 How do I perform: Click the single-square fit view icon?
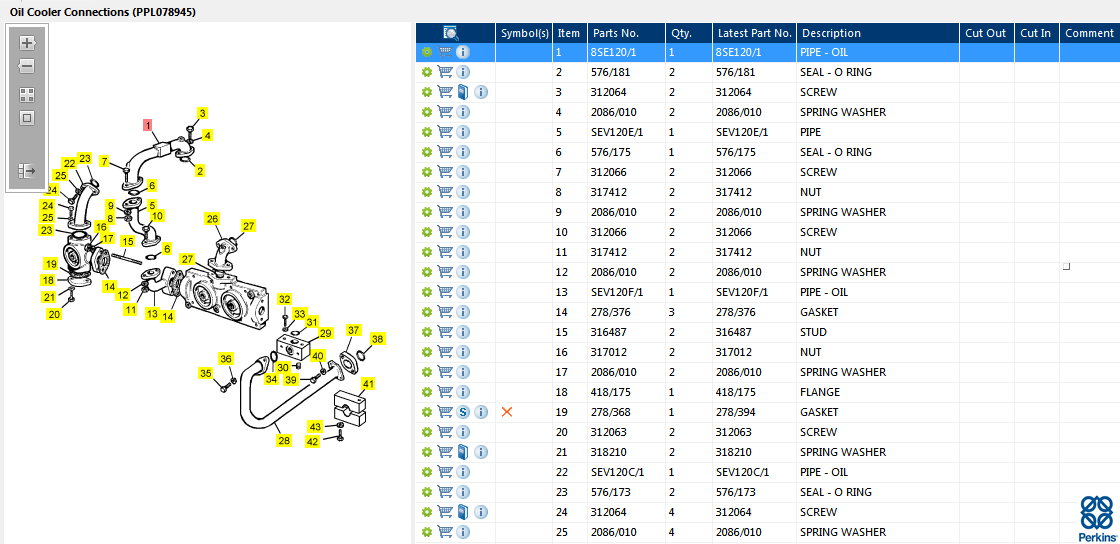(x=27, y=119)
